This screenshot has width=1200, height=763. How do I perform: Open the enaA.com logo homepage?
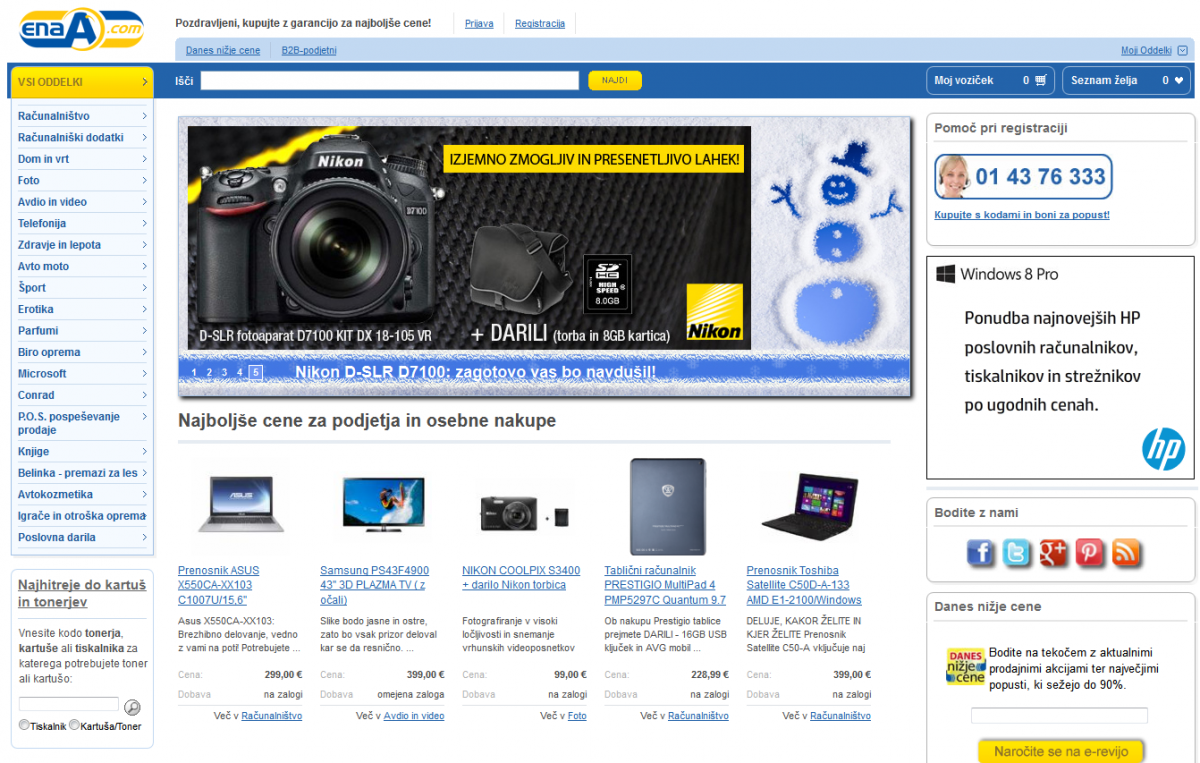[x=81, y=29]
